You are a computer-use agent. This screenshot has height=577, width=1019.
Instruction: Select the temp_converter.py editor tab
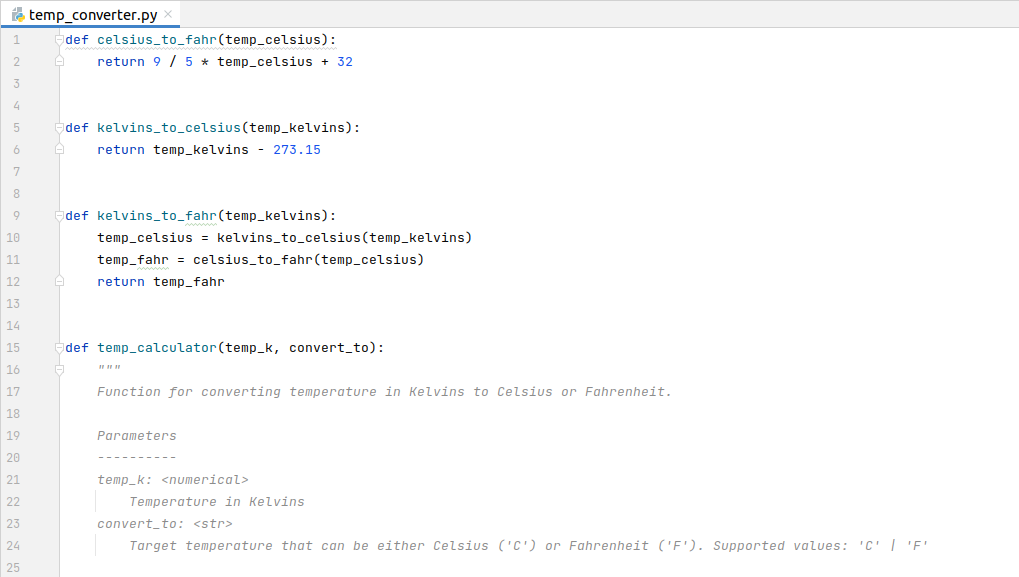pyautogui.click(x=90, y=14)
